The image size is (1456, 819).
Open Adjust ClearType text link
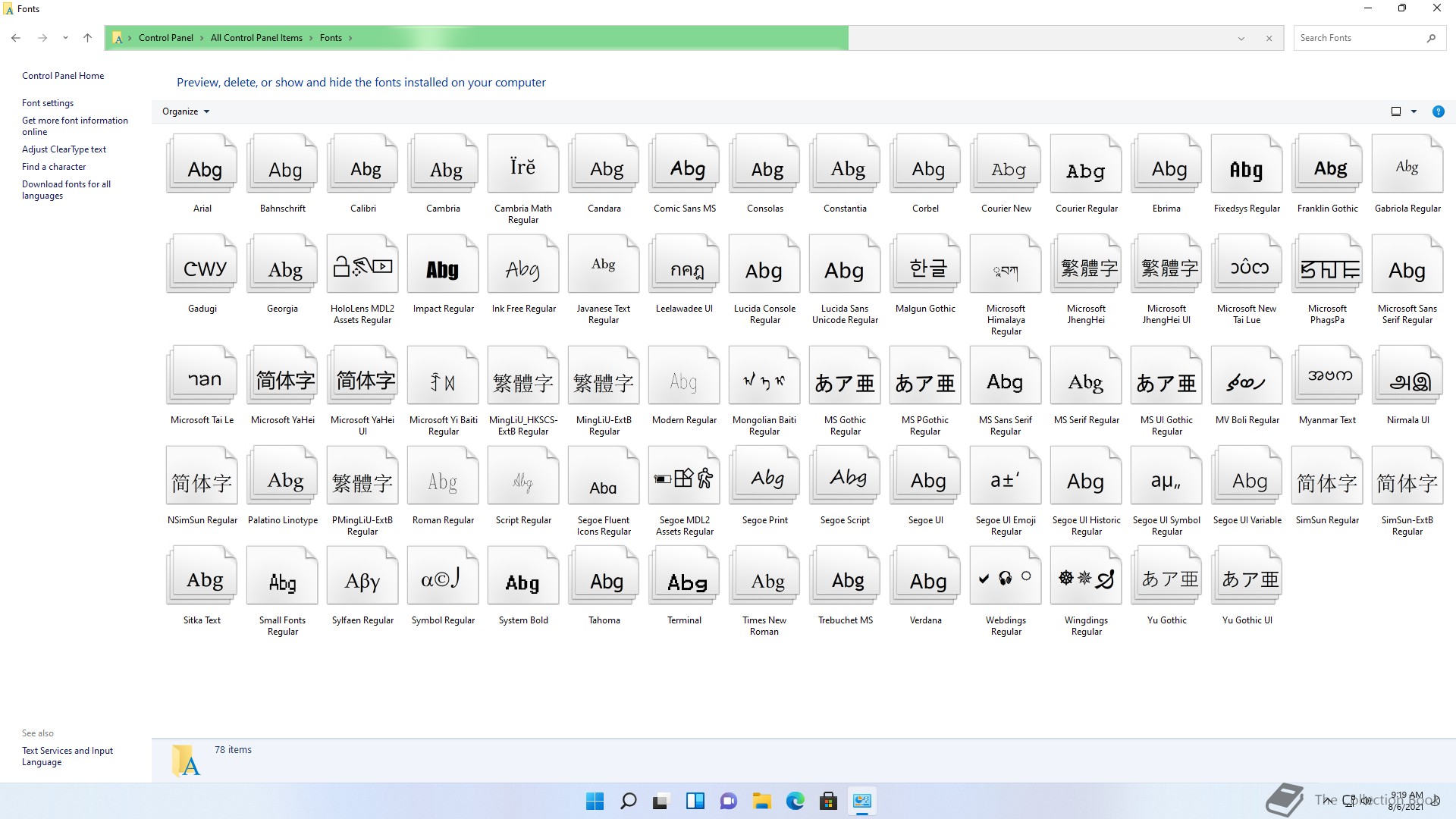pyautogui.click(x=64, y=149)
